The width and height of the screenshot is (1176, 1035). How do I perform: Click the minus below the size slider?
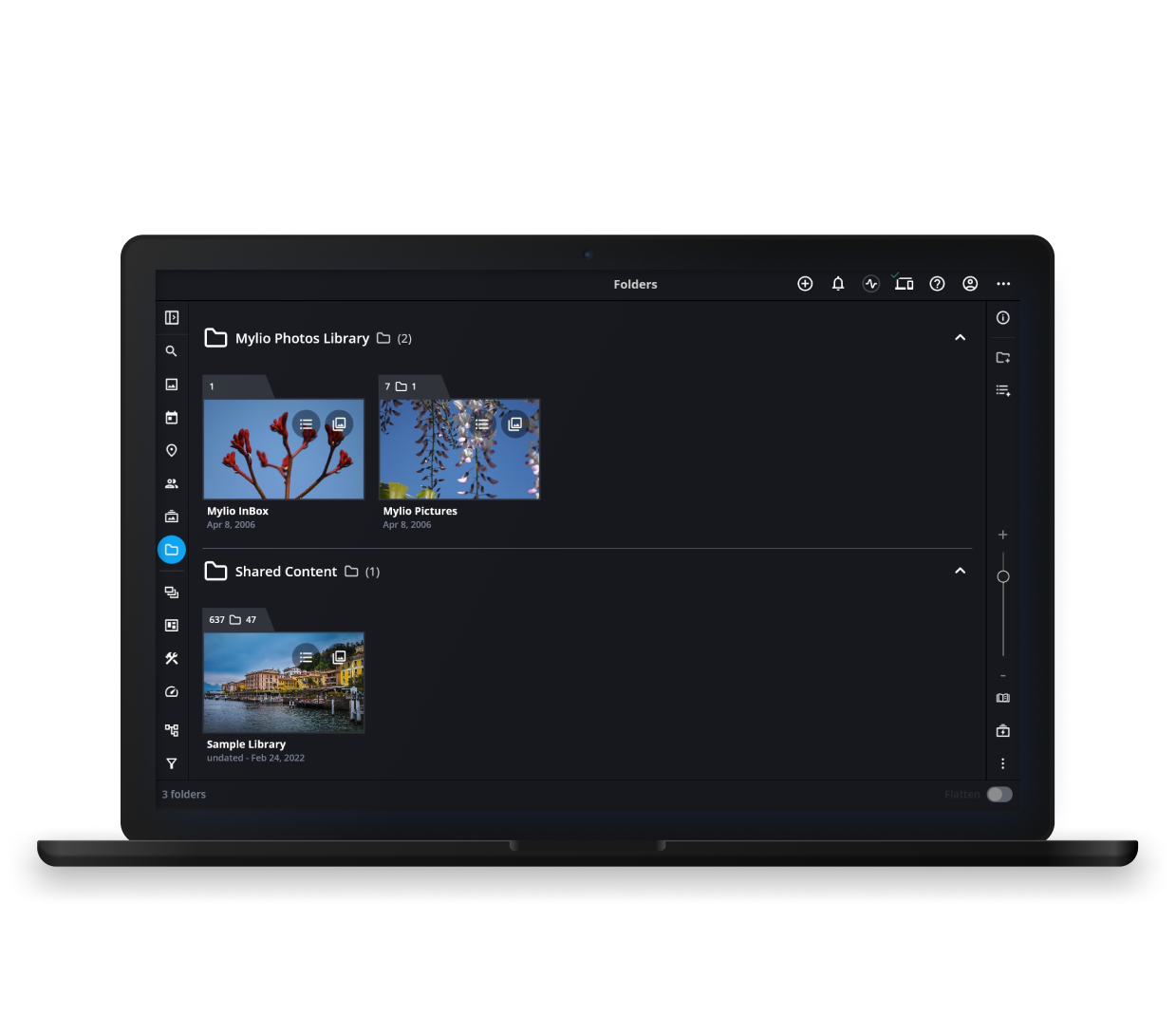coord(1003,676)
